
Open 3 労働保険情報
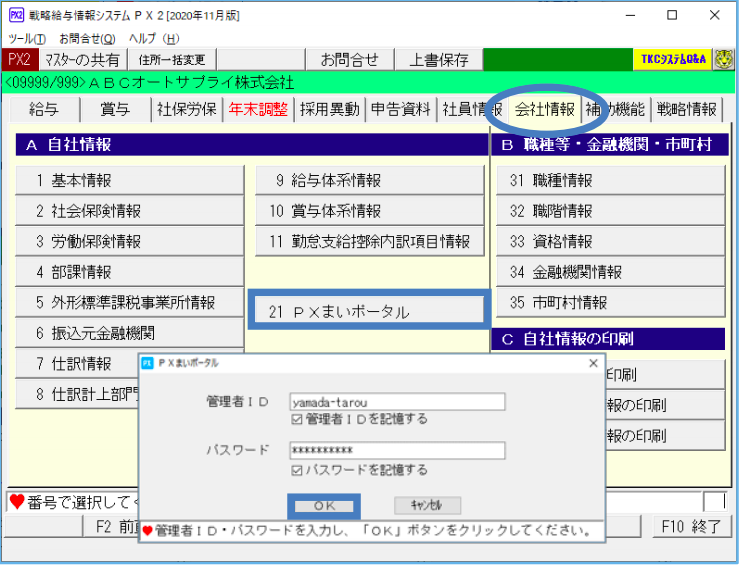pyautogui.click(x=130, y=242)
